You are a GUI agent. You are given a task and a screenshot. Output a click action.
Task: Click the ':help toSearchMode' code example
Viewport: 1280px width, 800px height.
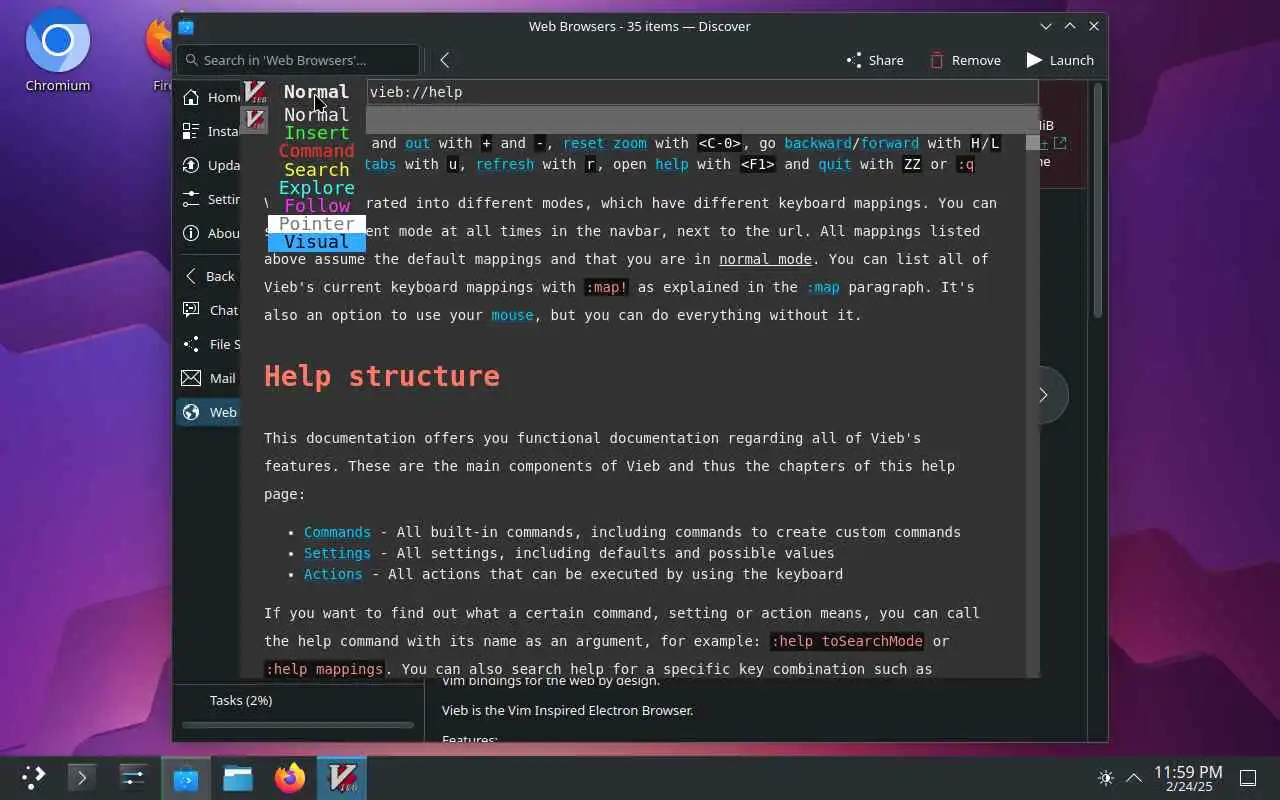[x=847, y=641]
